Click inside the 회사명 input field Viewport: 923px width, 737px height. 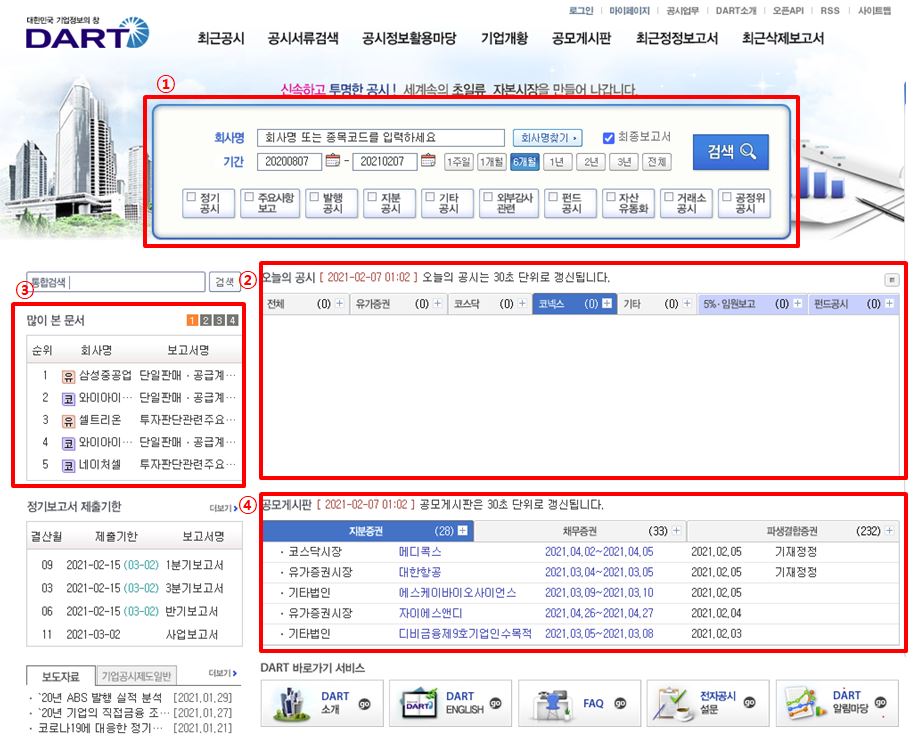pyautogui.click(x=383, y=135)
